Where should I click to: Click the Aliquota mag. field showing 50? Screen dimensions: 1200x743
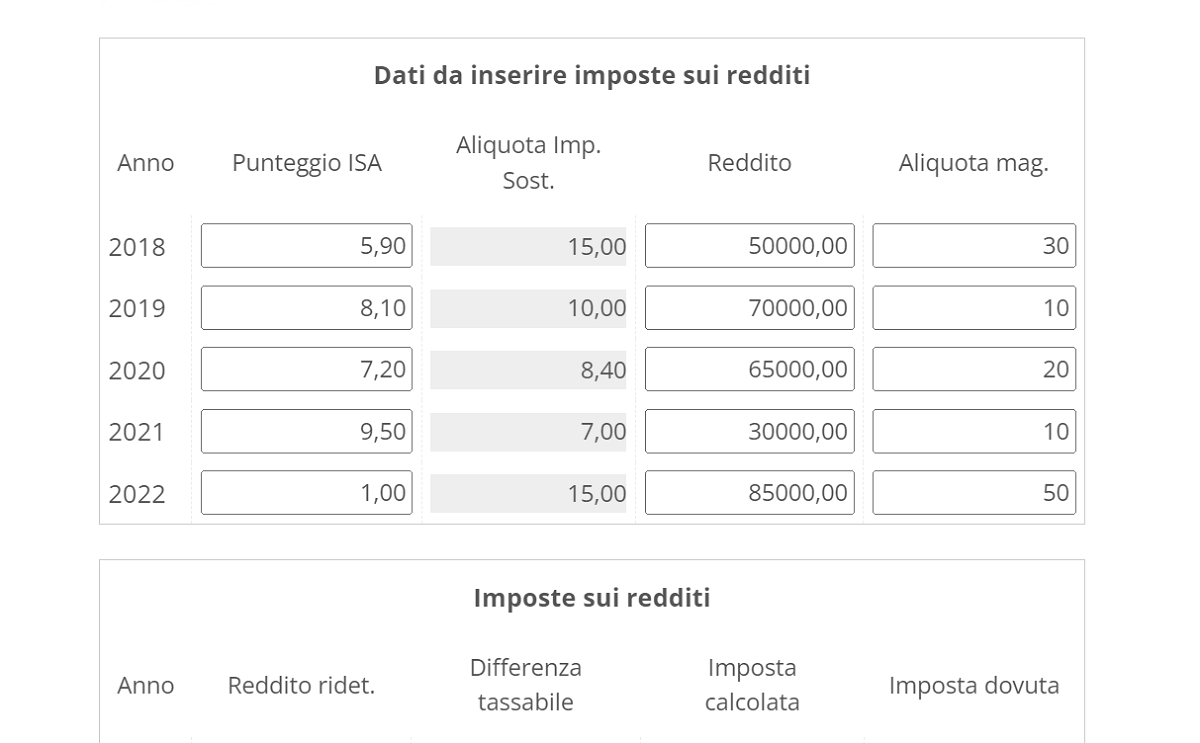(972, 492)
